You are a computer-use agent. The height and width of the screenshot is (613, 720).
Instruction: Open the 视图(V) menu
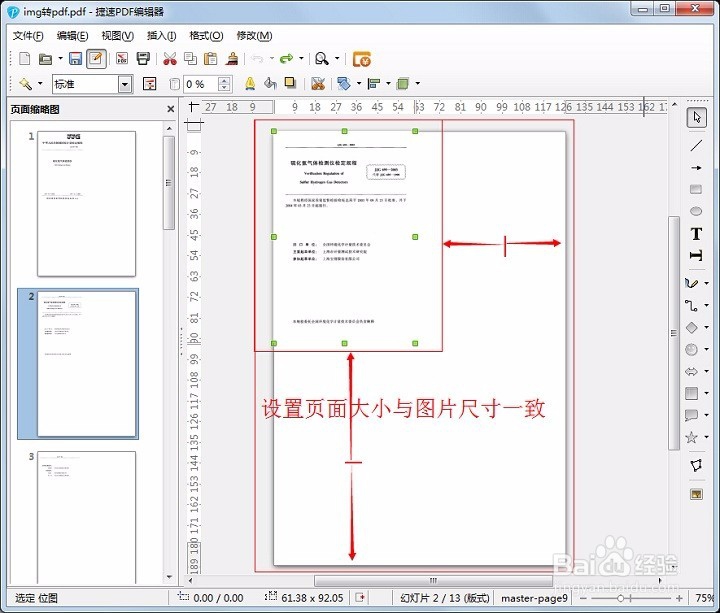(118, 36)
